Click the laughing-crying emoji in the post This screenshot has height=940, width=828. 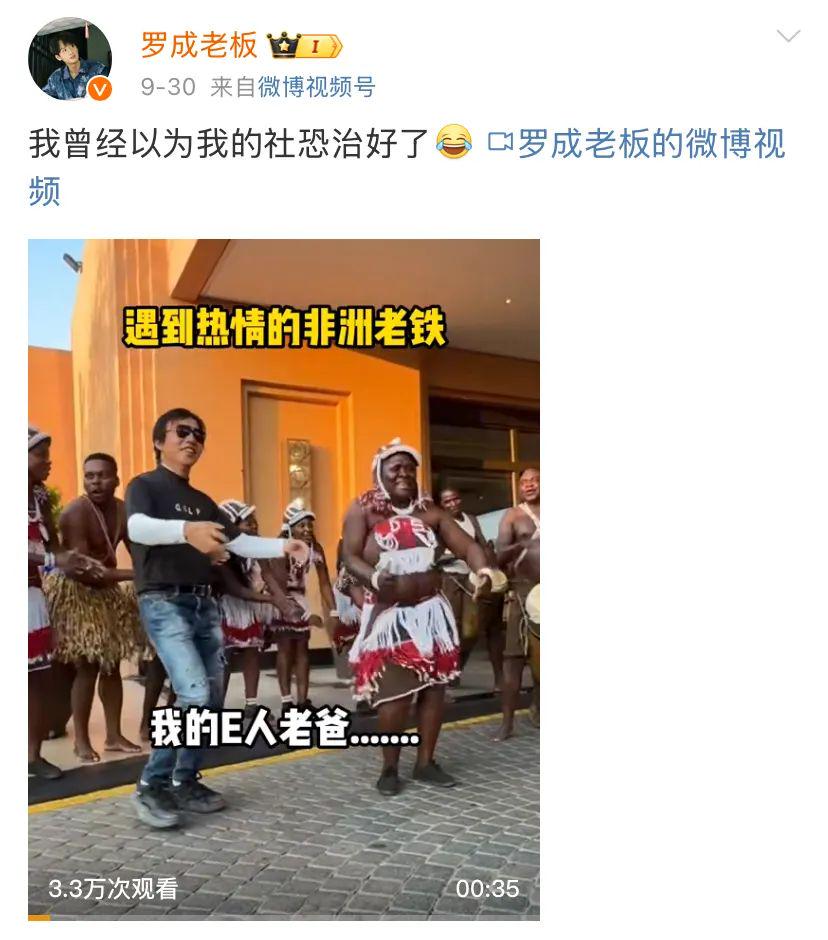click(454, 142)
